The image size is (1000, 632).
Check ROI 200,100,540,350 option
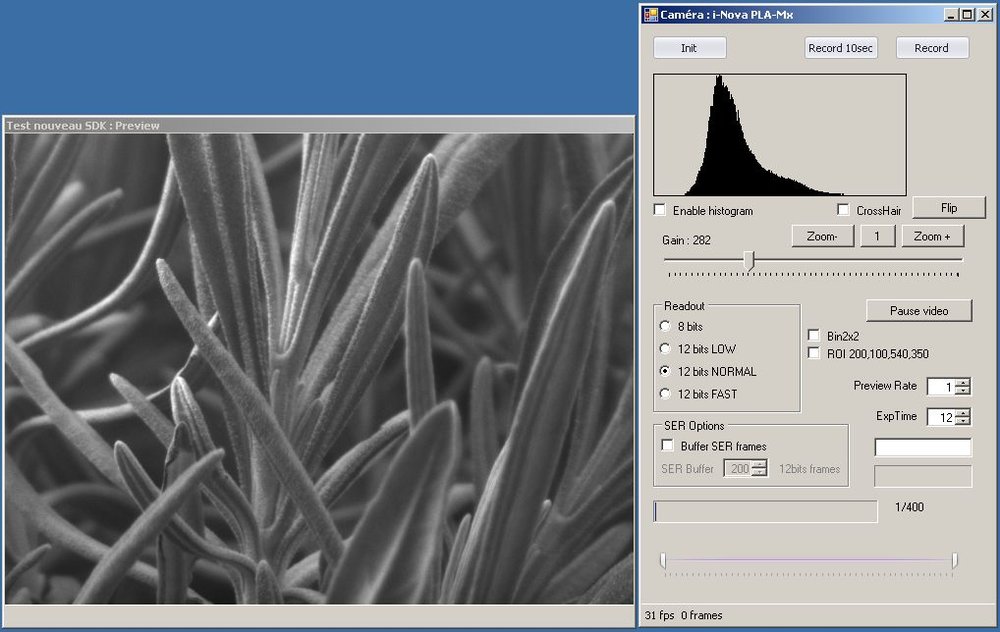pyautogui.click(x=814, y=353)
